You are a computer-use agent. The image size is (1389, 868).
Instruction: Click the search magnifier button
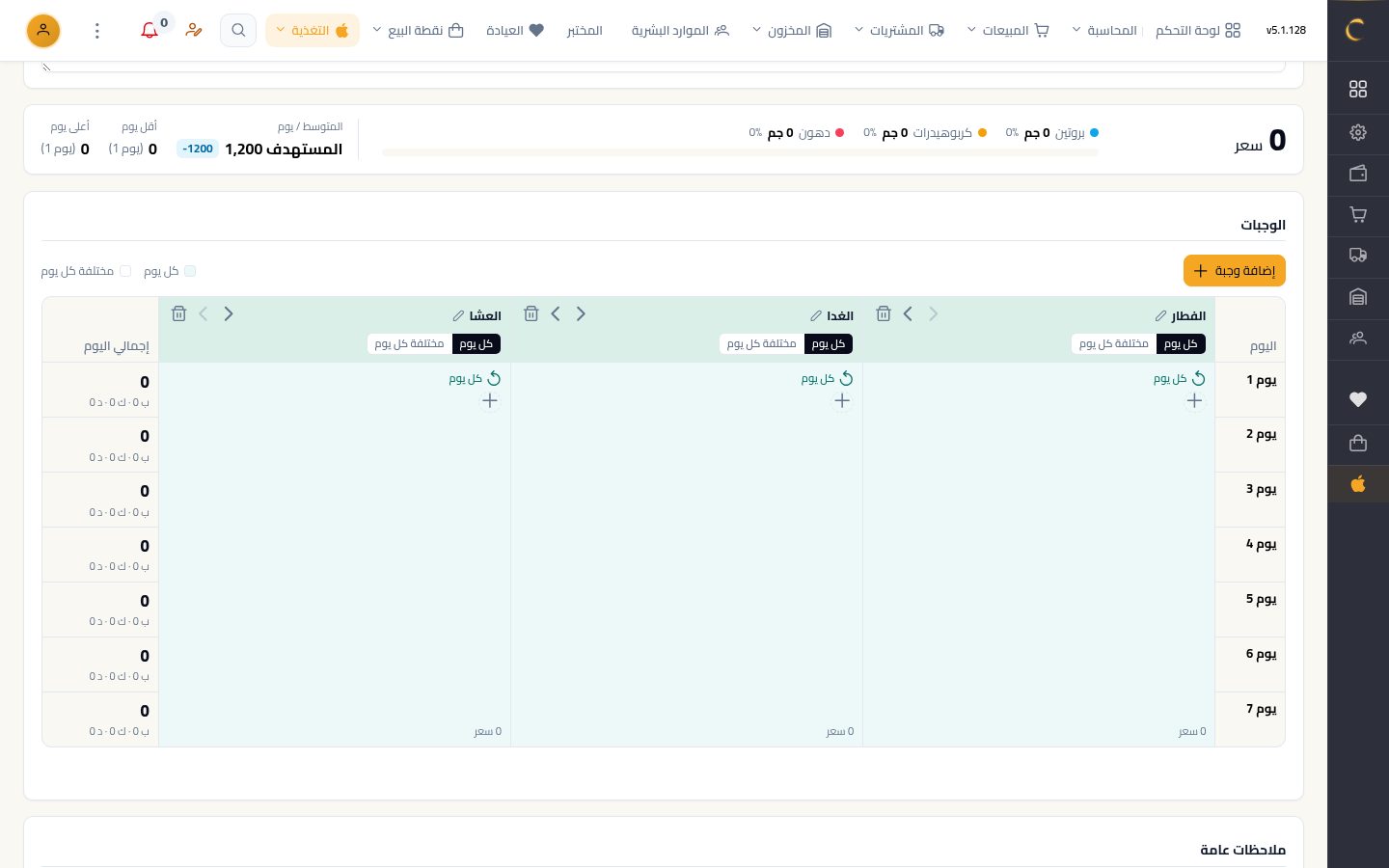(x=238, y=30)
